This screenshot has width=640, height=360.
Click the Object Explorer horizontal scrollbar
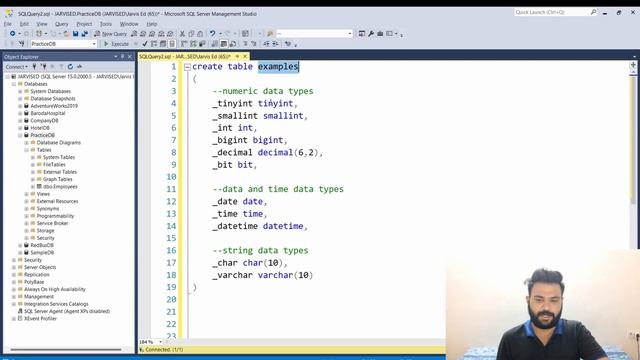tap(66, 349)
